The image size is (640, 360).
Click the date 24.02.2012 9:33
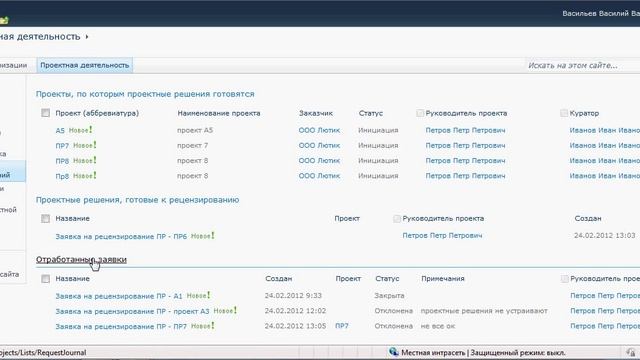[293, 296]
